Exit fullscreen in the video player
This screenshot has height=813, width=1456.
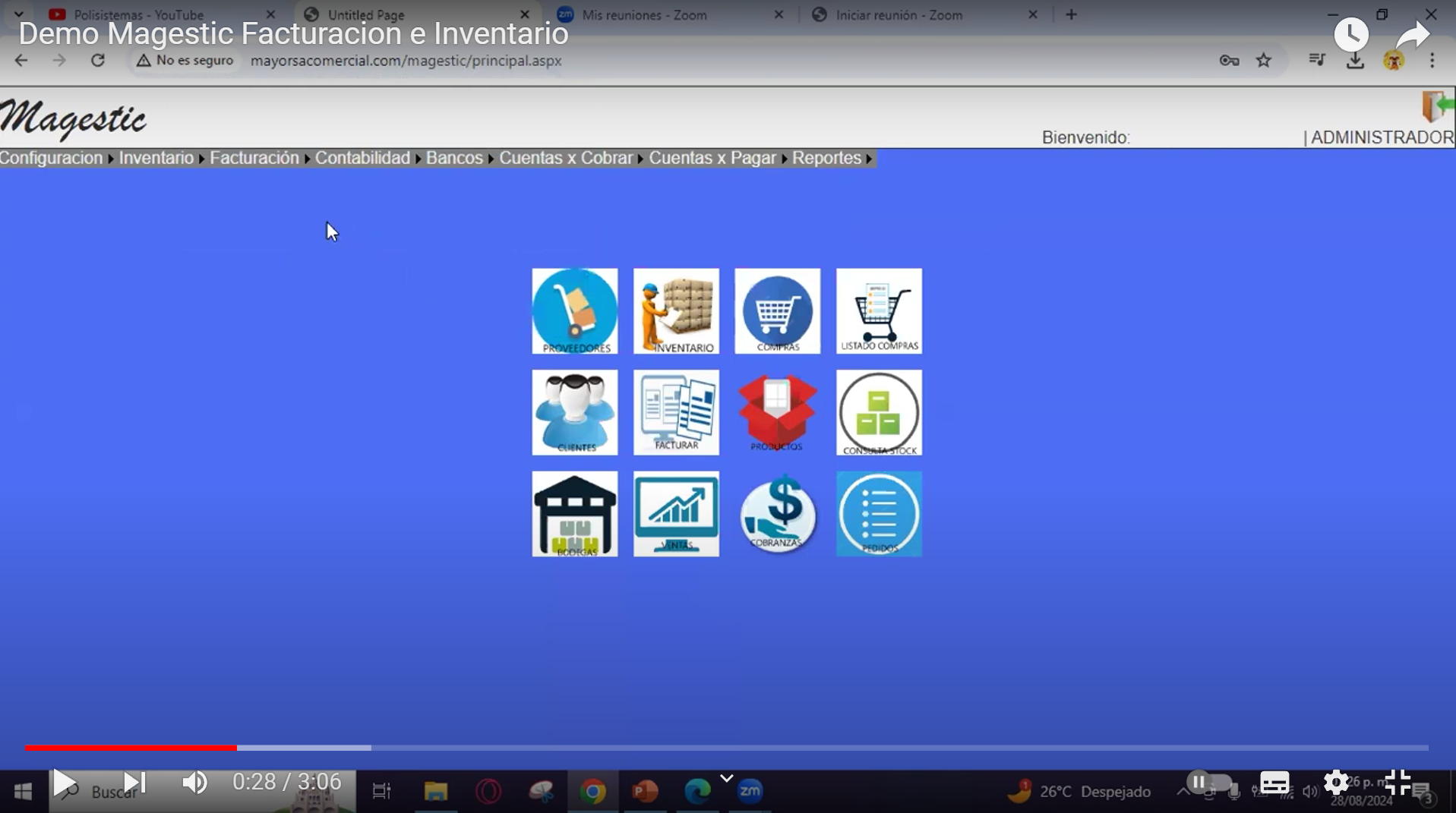click(1398, 782)
